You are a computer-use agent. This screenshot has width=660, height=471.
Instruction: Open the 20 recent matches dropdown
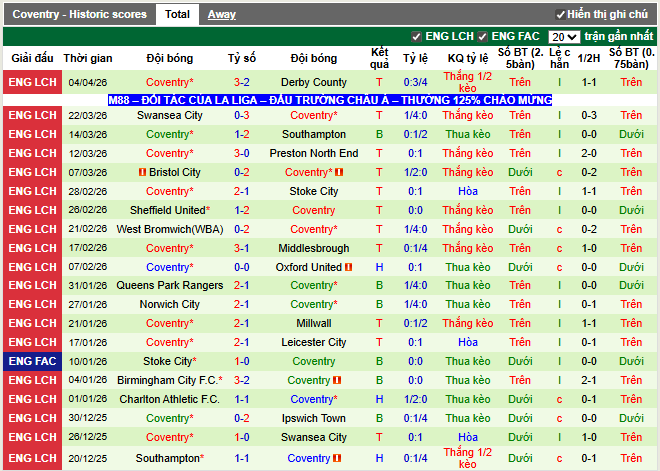[x=563, y=36]
